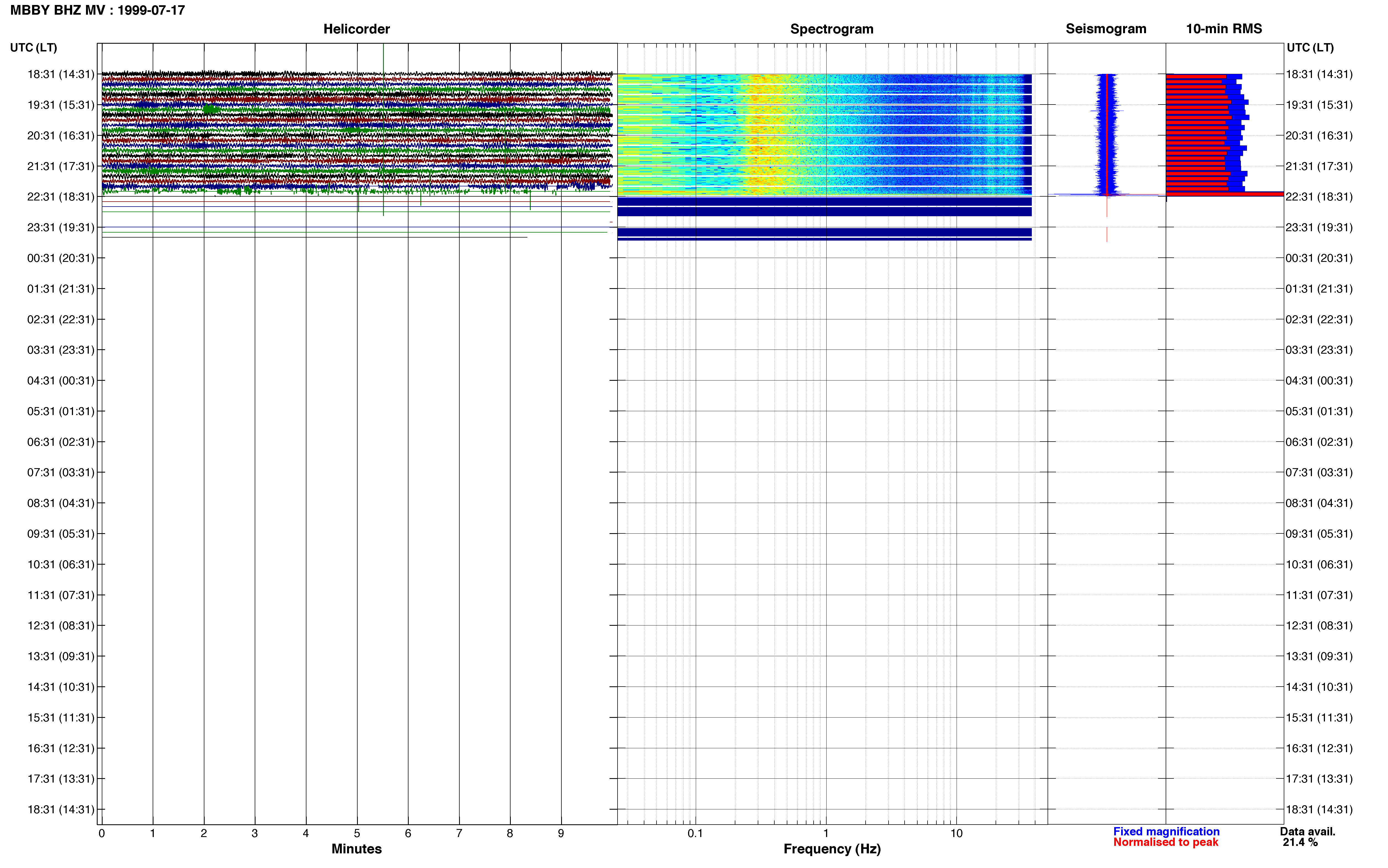Click the 0.1 tick on frequency axis

pos(695,833)
